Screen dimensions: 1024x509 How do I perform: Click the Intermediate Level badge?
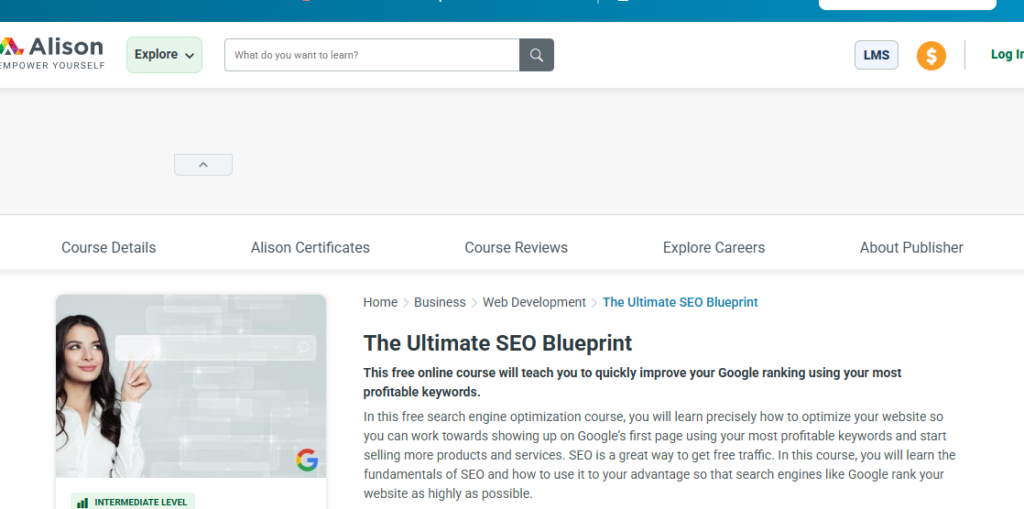[133, 502]
